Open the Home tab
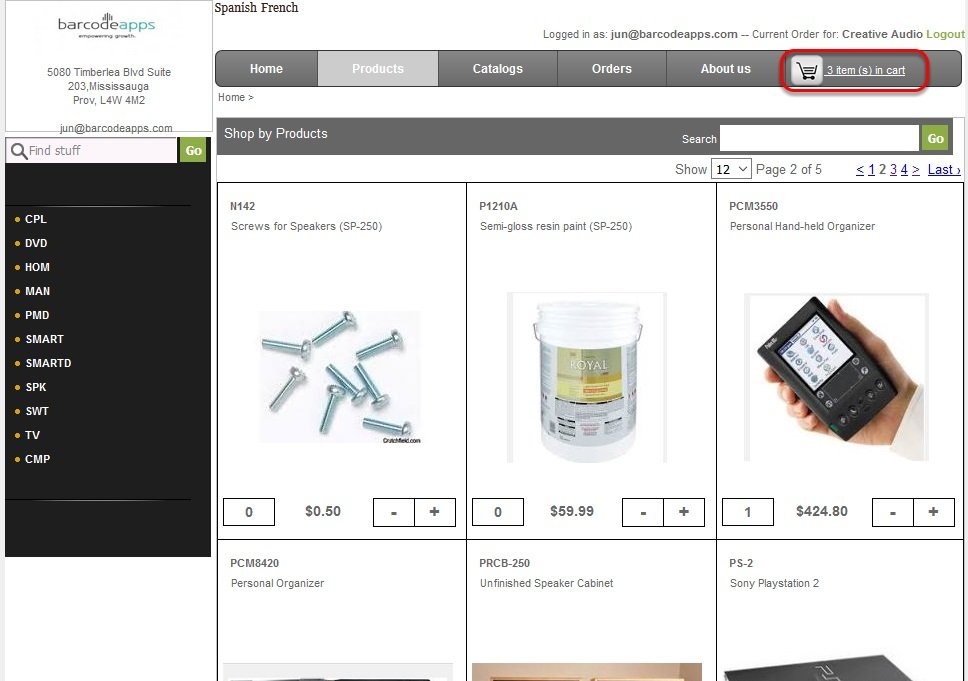Screen dimensions: 968x681 tap(266, 69)
